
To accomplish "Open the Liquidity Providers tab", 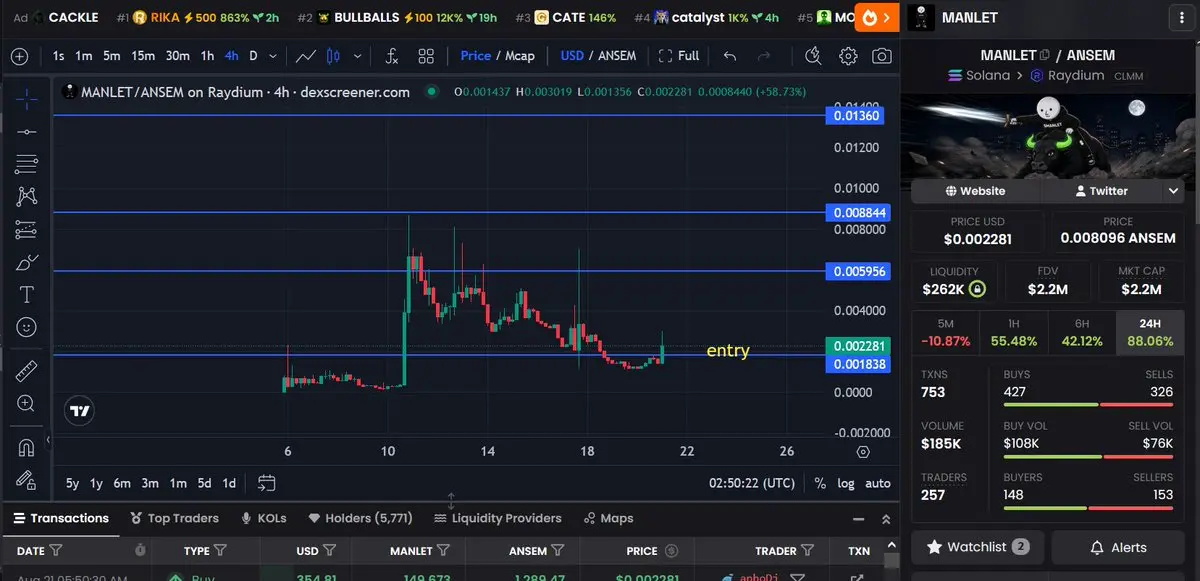I will 498,518.
